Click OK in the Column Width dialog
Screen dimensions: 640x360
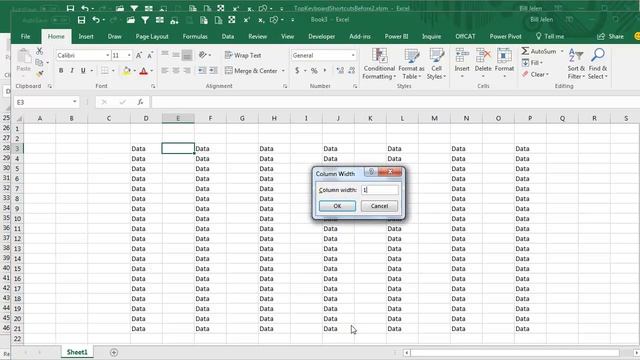[337, 206]
